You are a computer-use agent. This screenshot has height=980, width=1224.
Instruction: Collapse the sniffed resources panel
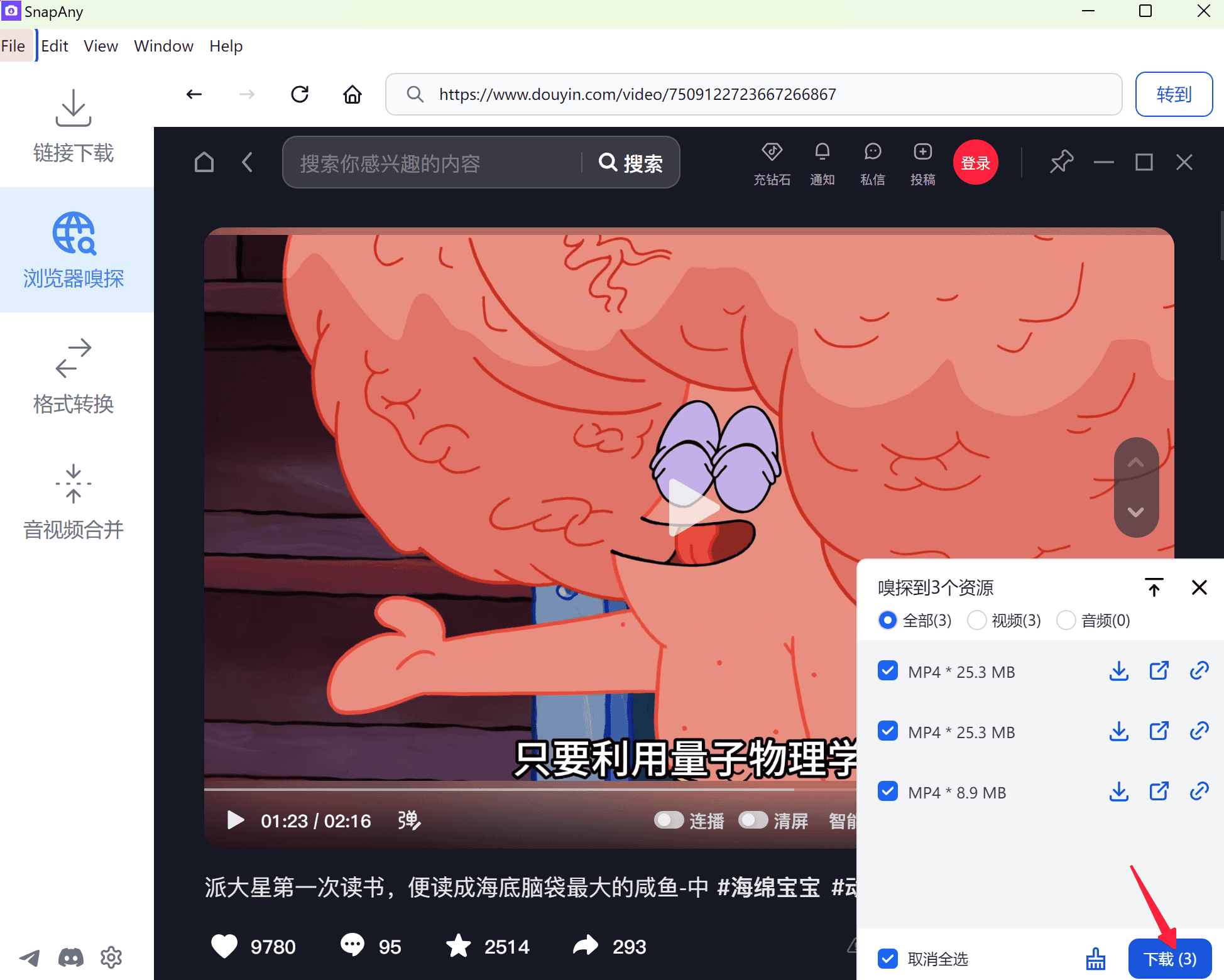1154,588
